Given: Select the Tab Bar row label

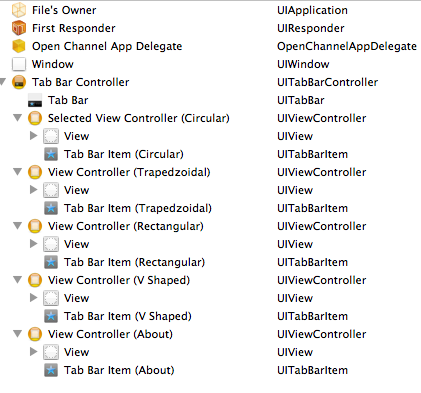Looking at the screenshot, I should tap(68, 100).
